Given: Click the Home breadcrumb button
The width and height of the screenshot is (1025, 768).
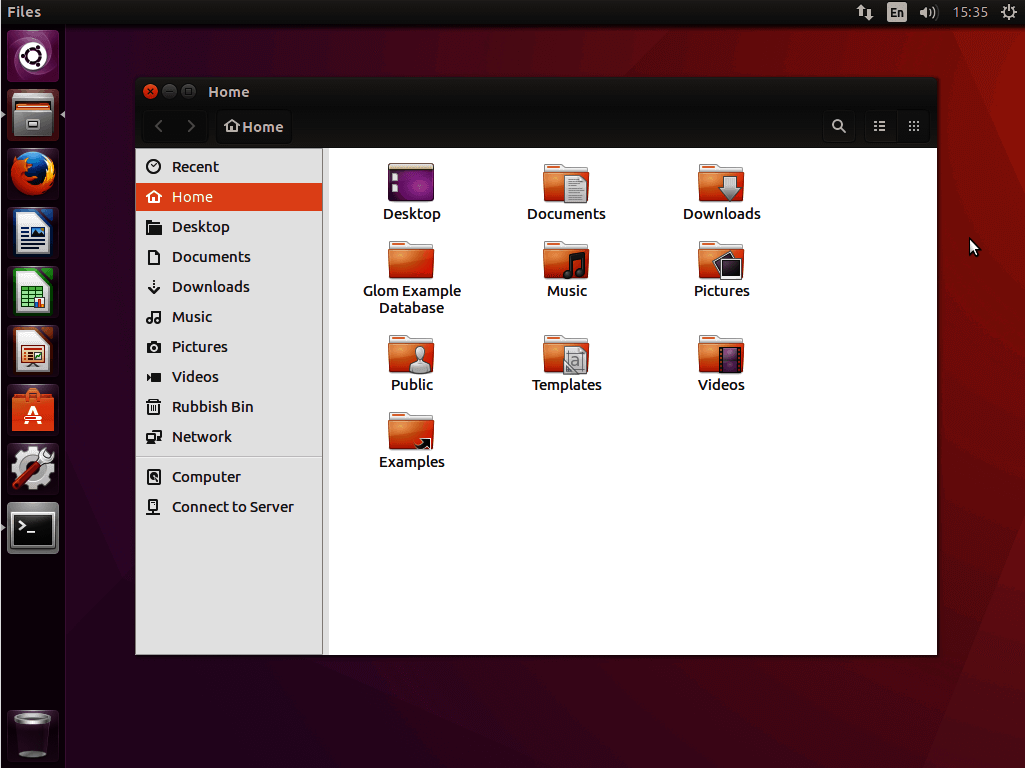Looking at the screenshot, I should 253,126.
